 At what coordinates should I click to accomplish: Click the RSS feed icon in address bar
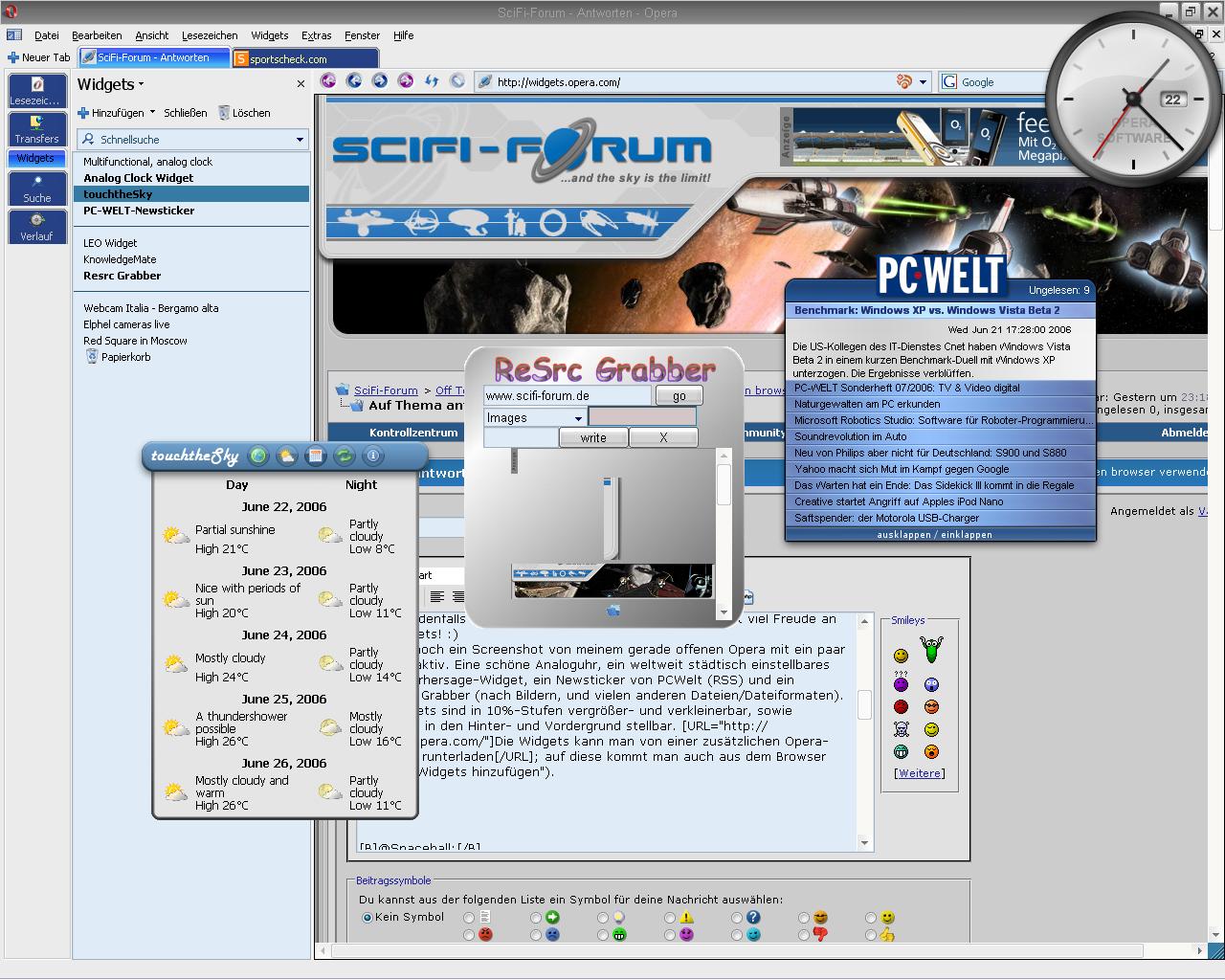[x=903, y=82]
